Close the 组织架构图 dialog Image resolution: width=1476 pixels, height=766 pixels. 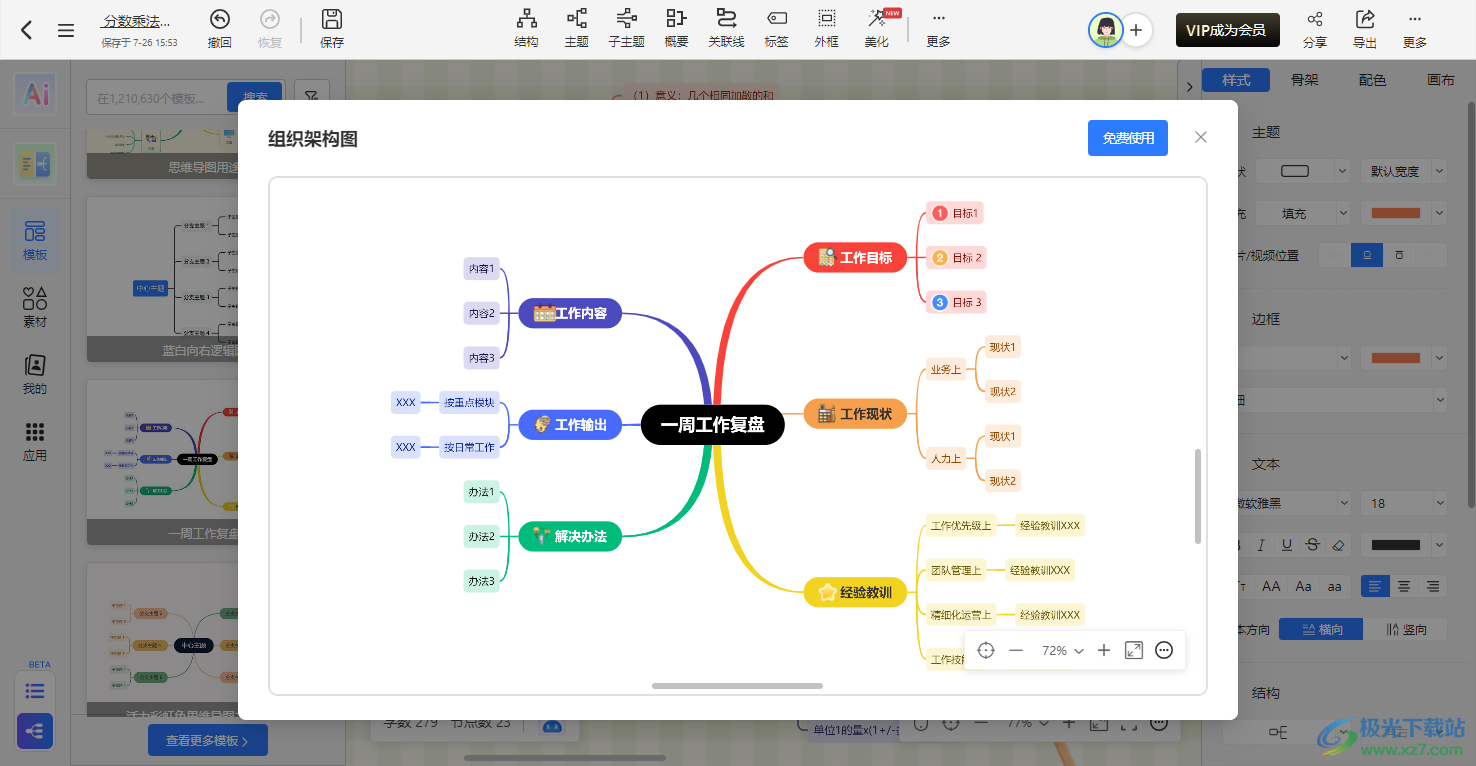pyautogui.click(x=1201, y=137)
